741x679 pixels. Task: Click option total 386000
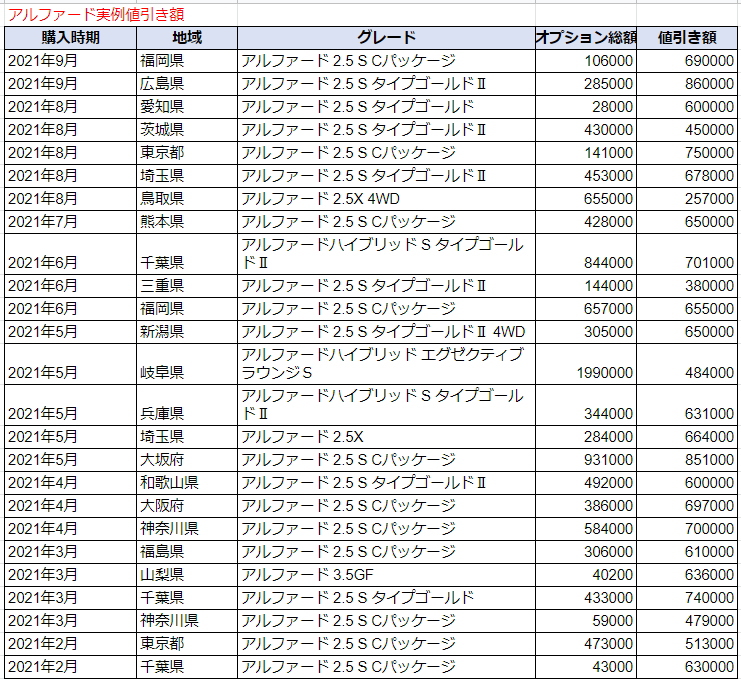point(586,506)
